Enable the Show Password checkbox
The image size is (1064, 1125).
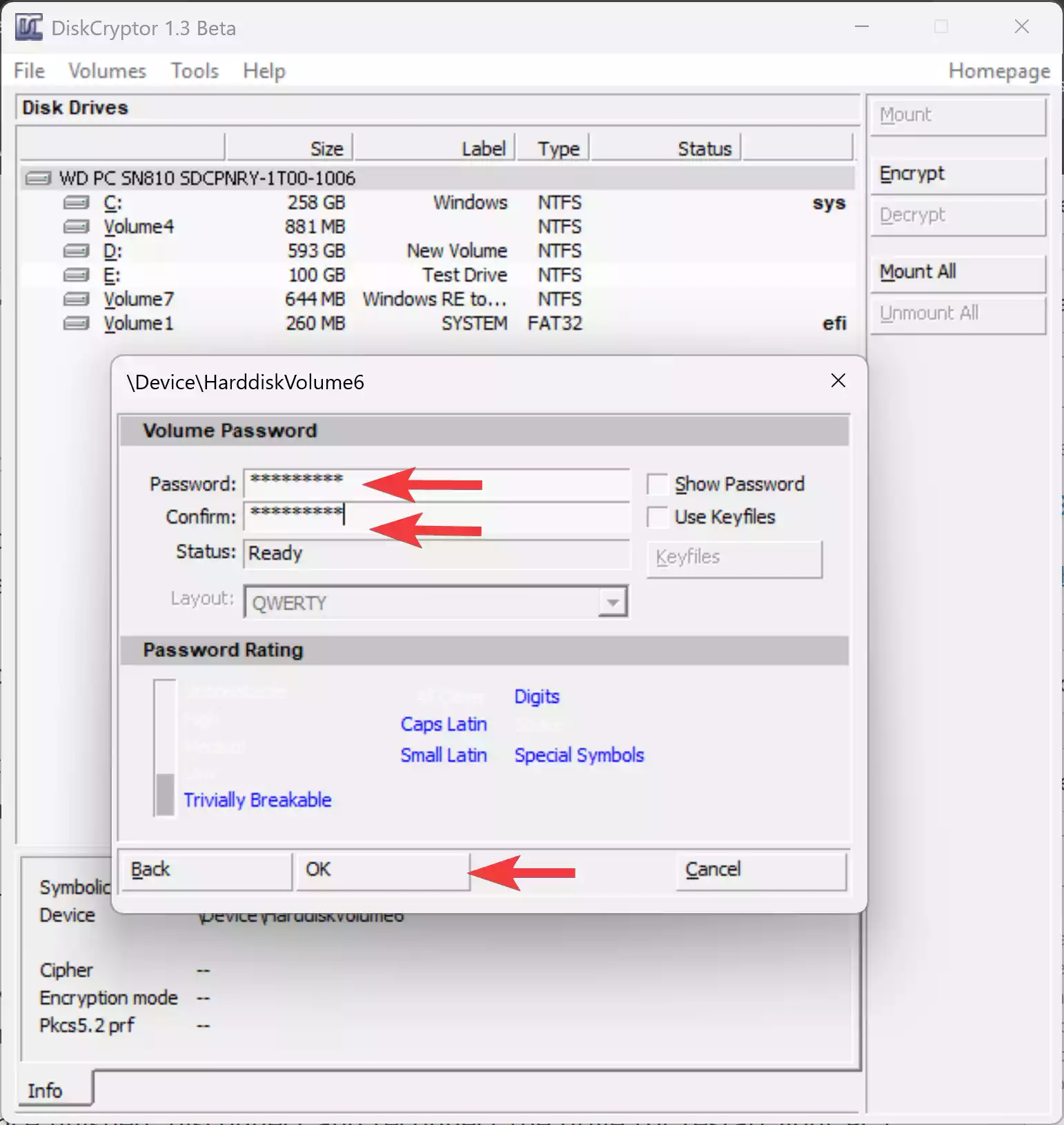coord(658,485)
